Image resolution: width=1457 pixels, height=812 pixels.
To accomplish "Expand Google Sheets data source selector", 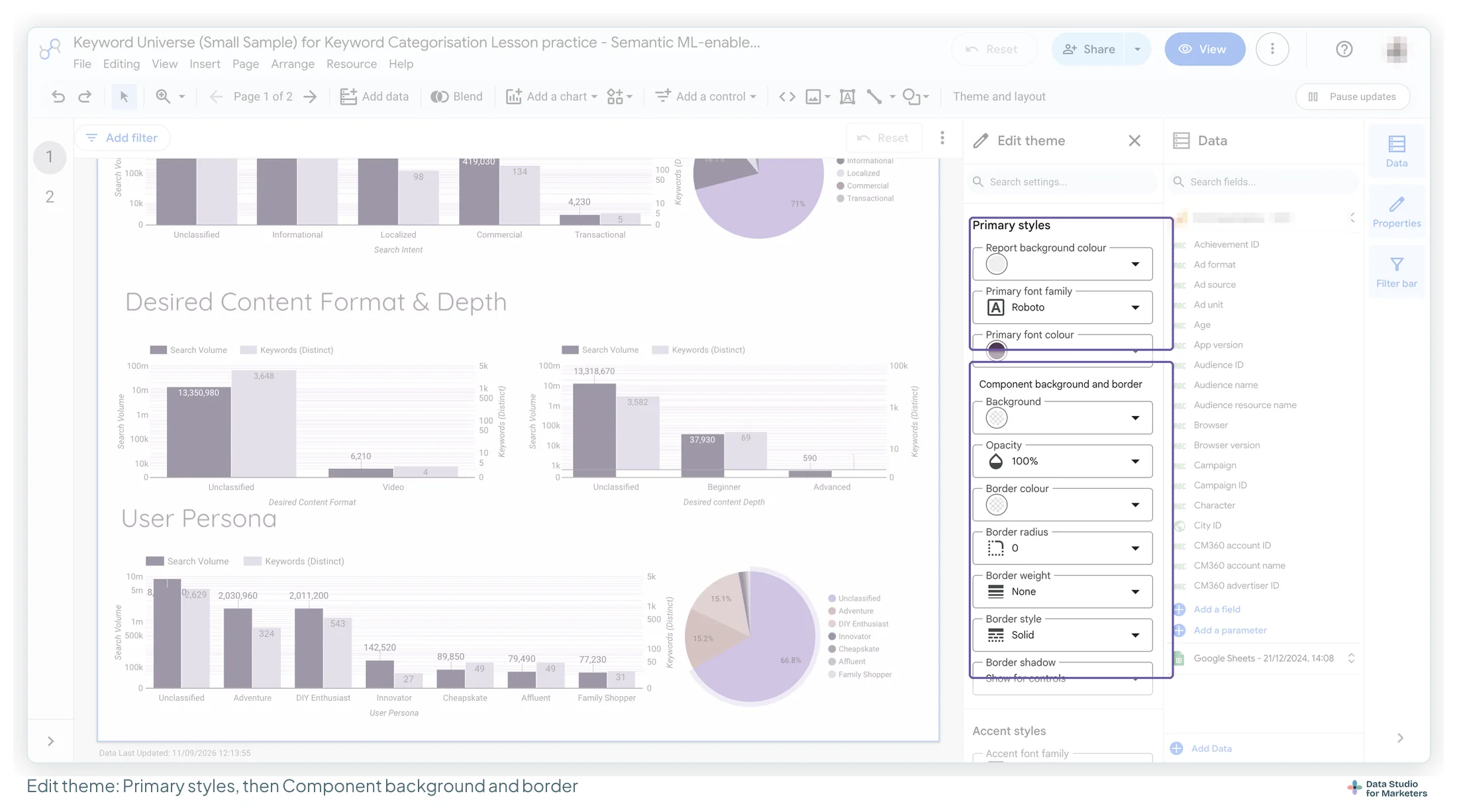I will coord(1351,658).
